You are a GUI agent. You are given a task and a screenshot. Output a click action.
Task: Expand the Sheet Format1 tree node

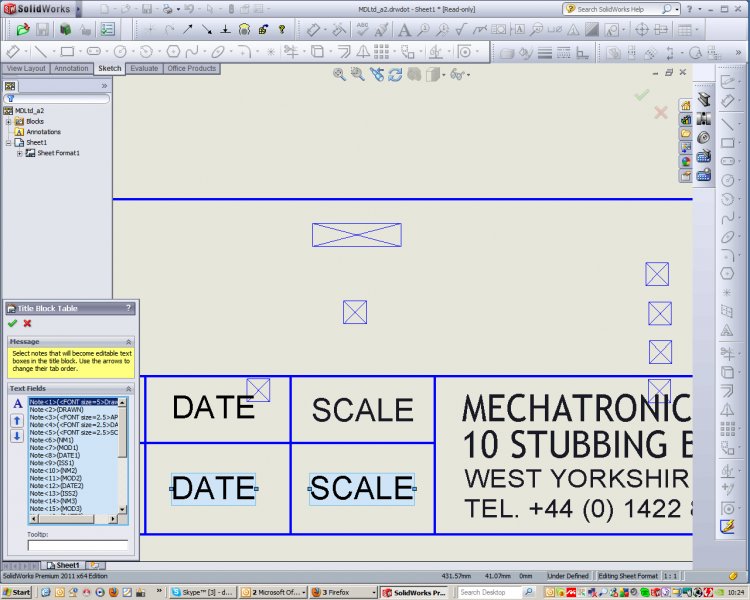tap(20, 153)
